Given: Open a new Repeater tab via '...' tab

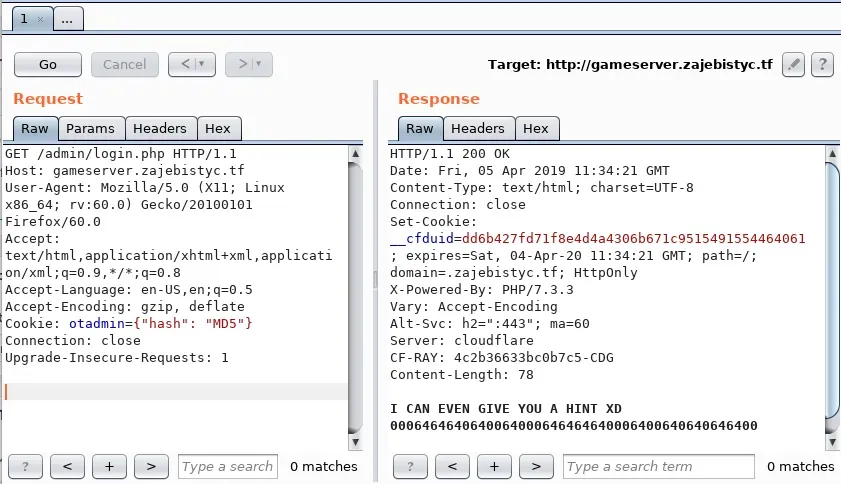Looking at the screenshot, I should coord(67,19).
